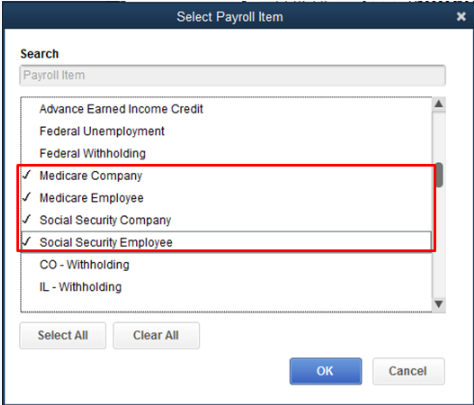Uncheck the Medicare Employee checkmark

(27, 197)
